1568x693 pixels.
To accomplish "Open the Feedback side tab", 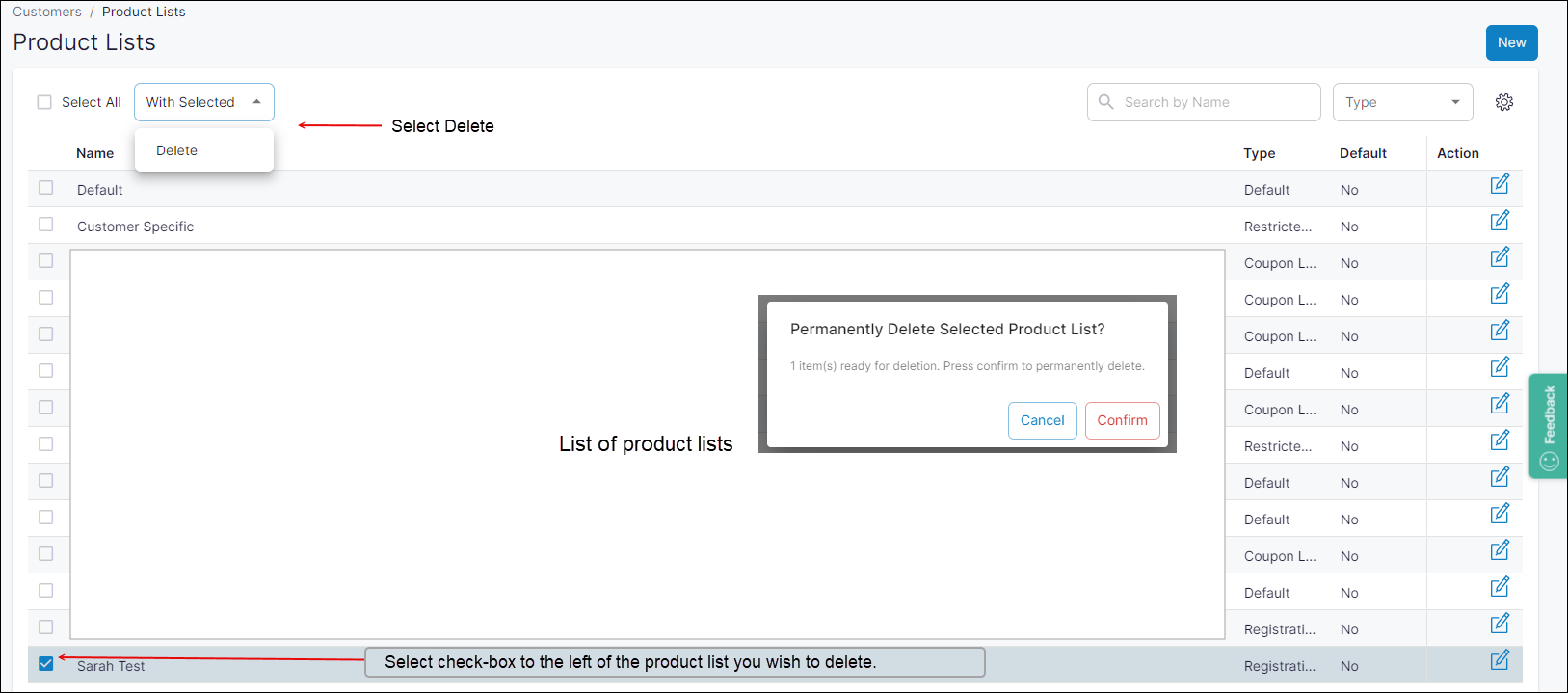I will 1548,425.
